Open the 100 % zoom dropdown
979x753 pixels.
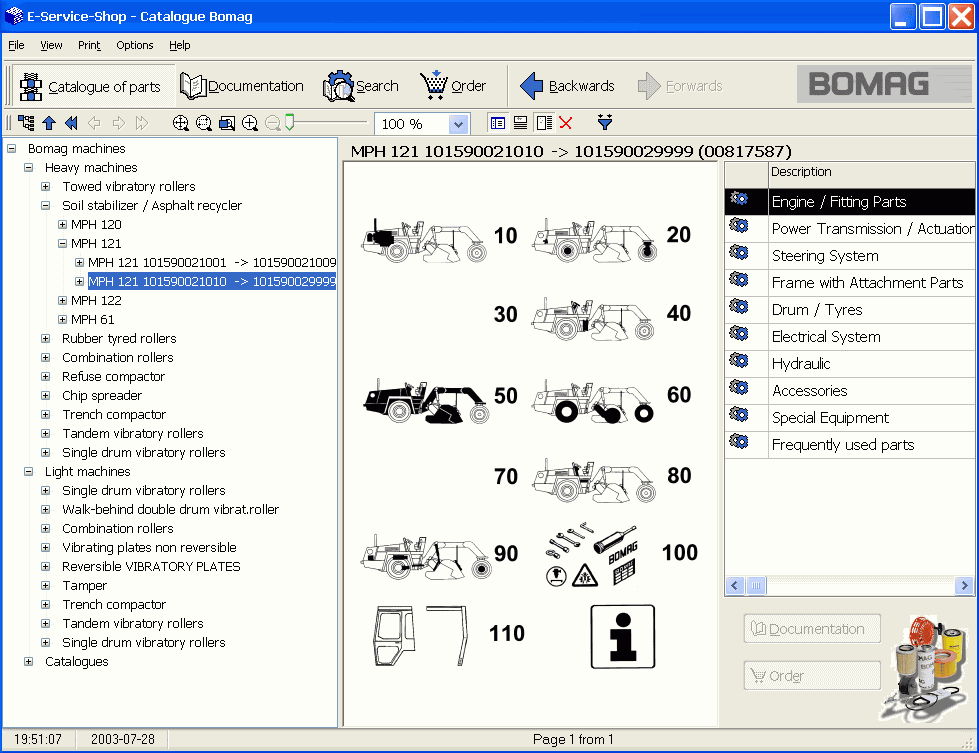458,124
